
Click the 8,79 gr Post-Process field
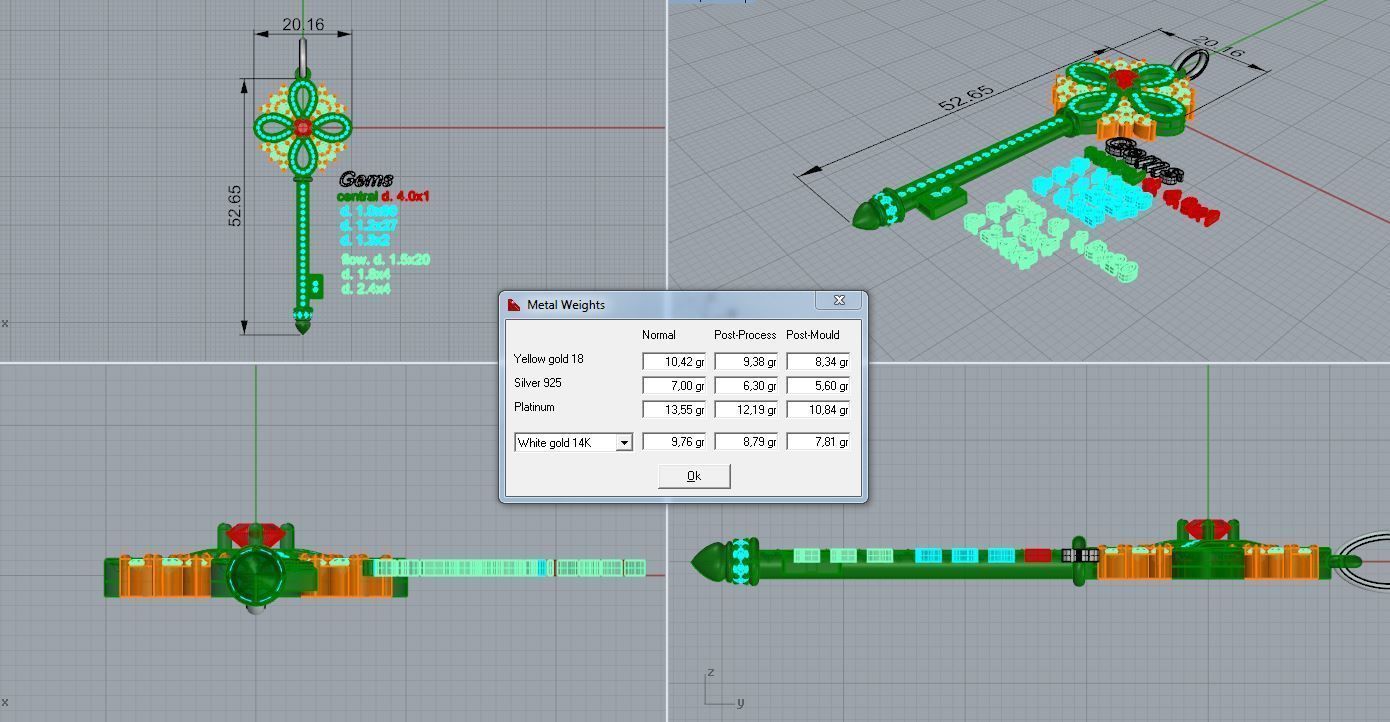tap(746, 441)
